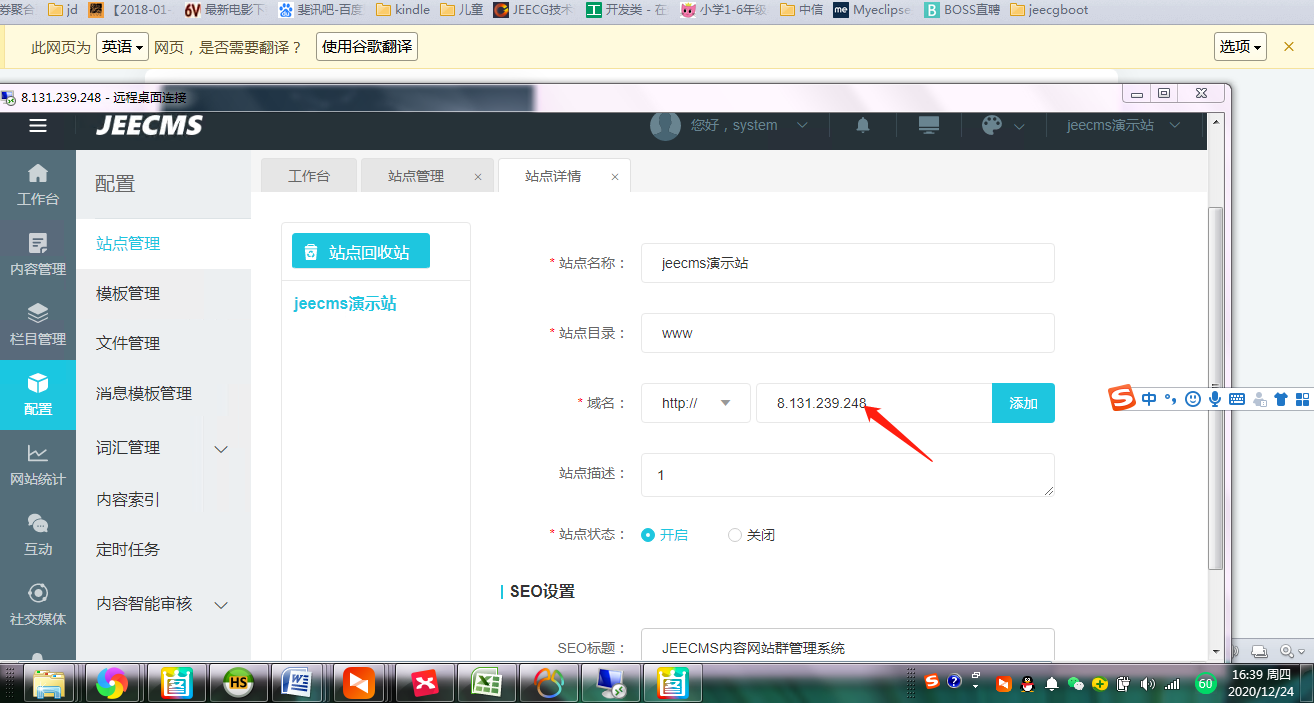Screen dimensions: 1314x703
Task: Click the Sogou microphone voice input icon
Action: tap(1214, 399)
